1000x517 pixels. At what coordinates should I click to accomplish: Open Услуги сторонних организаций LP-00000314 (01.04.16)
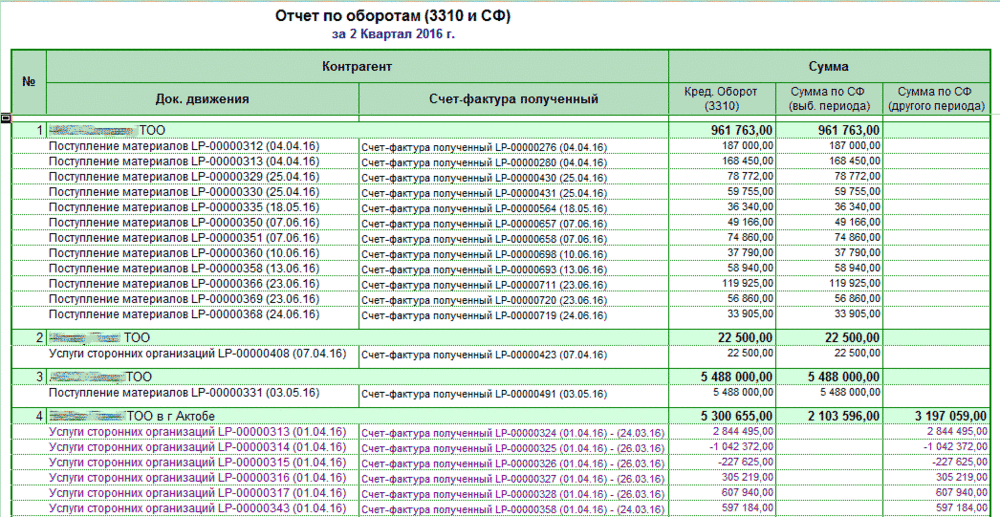[x=198, y=447]
